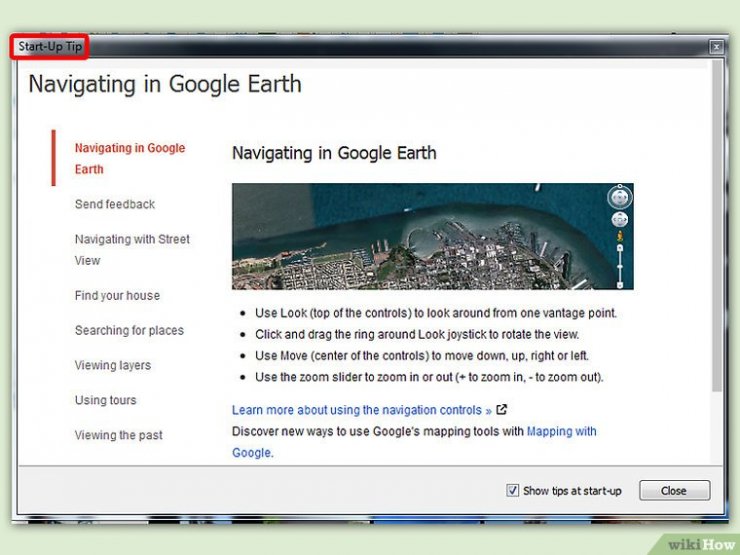740x555 pixels.
Task: Click the Street View pegman icon in the image
Action: pyautogui.click(x=620, y=236)
